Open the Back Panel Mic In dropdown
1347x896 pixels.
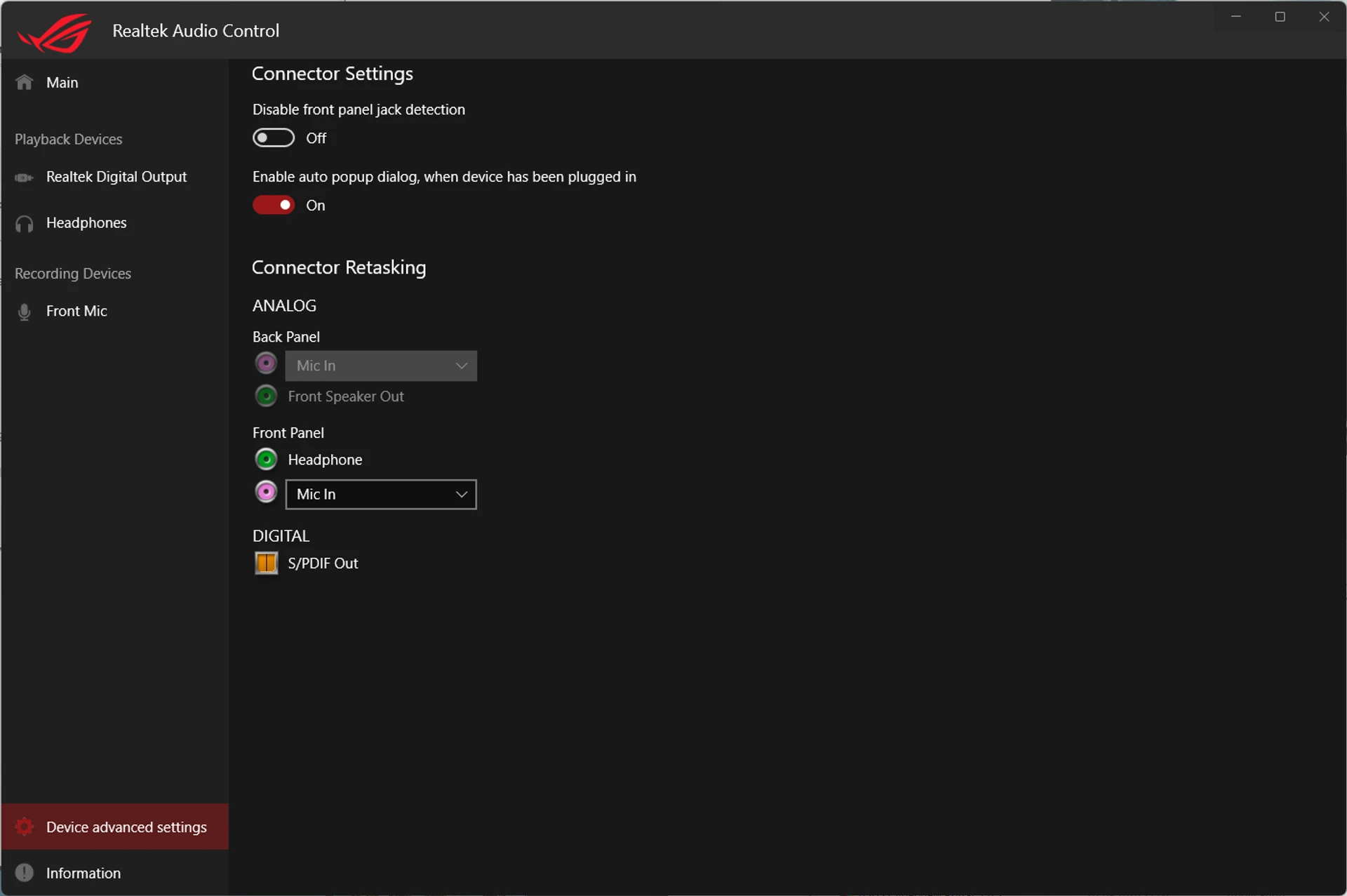[381, 366]
